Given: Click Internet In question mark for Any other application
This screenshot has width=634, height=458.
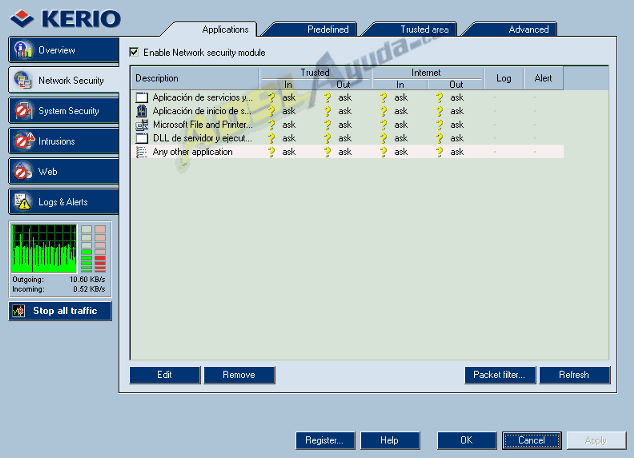Looking at the screenshot, I should [383, 152].
